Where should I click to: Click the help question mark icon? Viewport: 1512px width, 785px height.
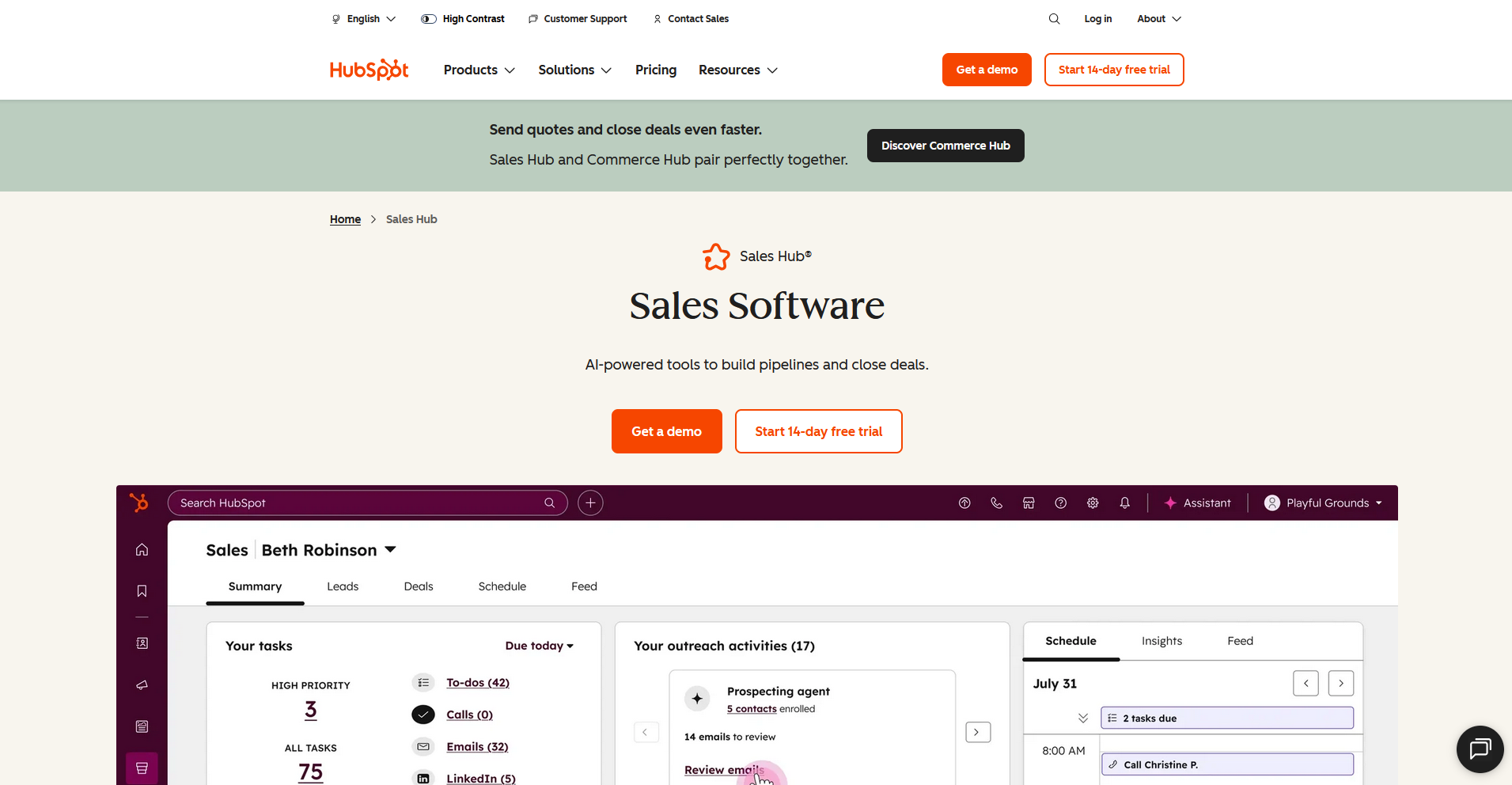[x=1061, y=502]
